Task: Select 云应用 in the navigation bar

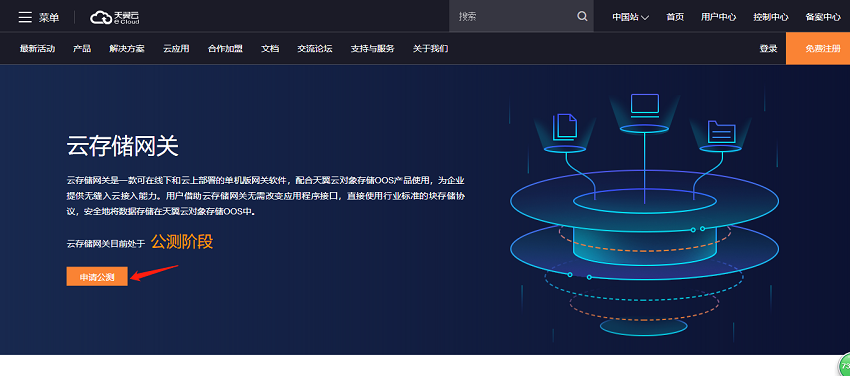Action: pos(176,49)
